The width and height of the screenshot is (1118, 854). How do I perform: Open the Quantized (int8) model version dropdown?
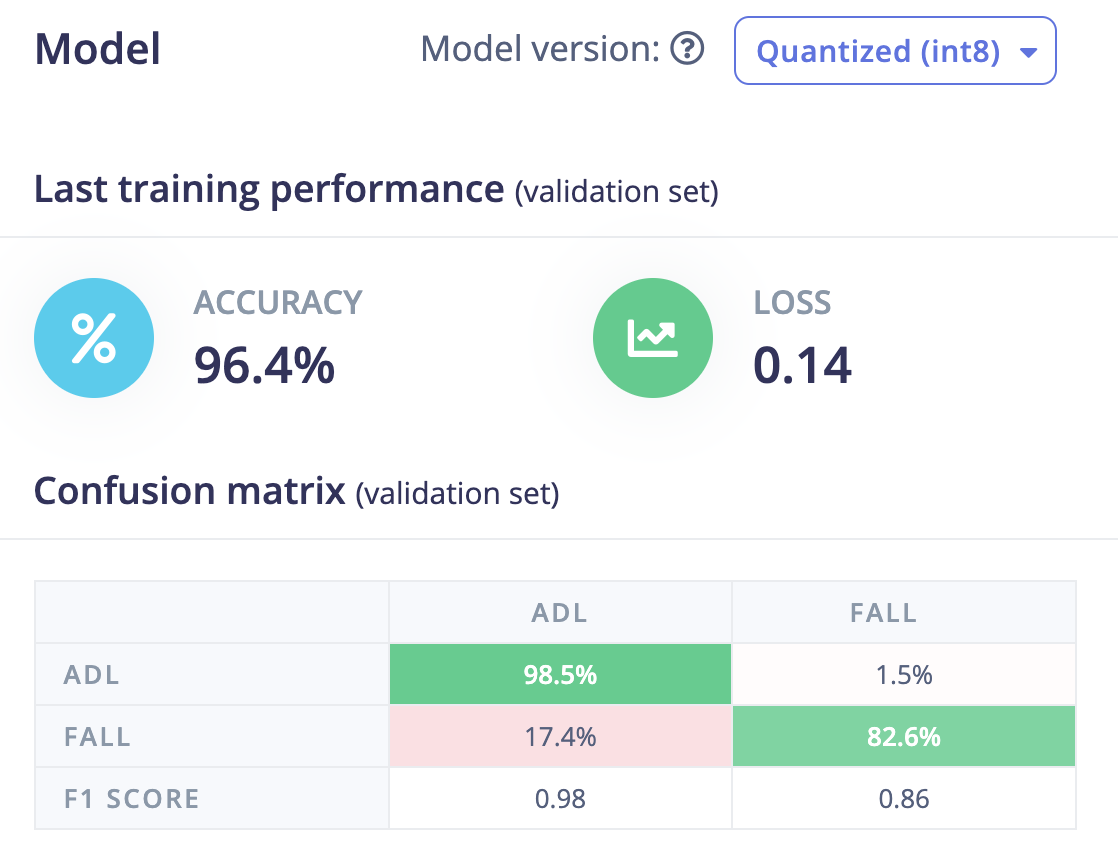(895, 51)
